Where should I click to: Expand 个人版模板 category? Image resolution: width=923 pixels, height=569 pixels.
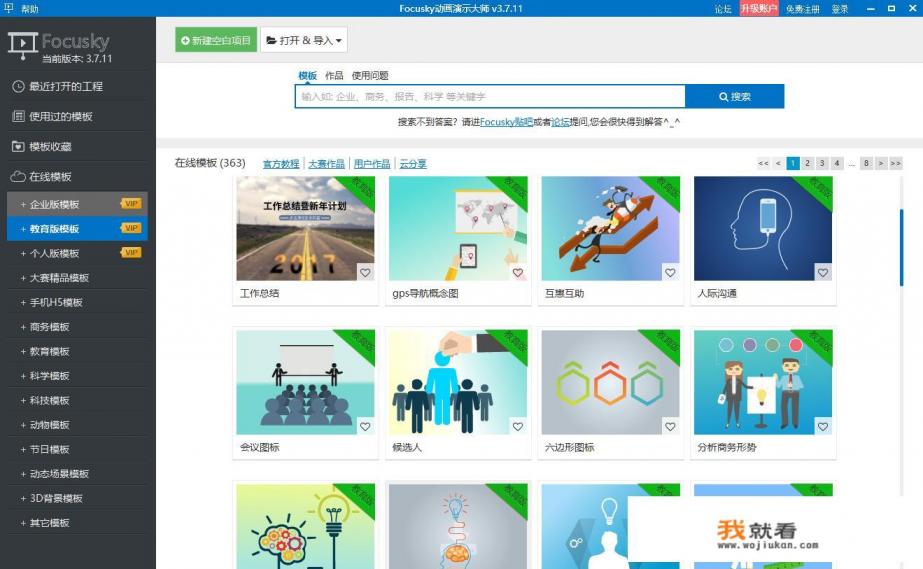(77, 253)
